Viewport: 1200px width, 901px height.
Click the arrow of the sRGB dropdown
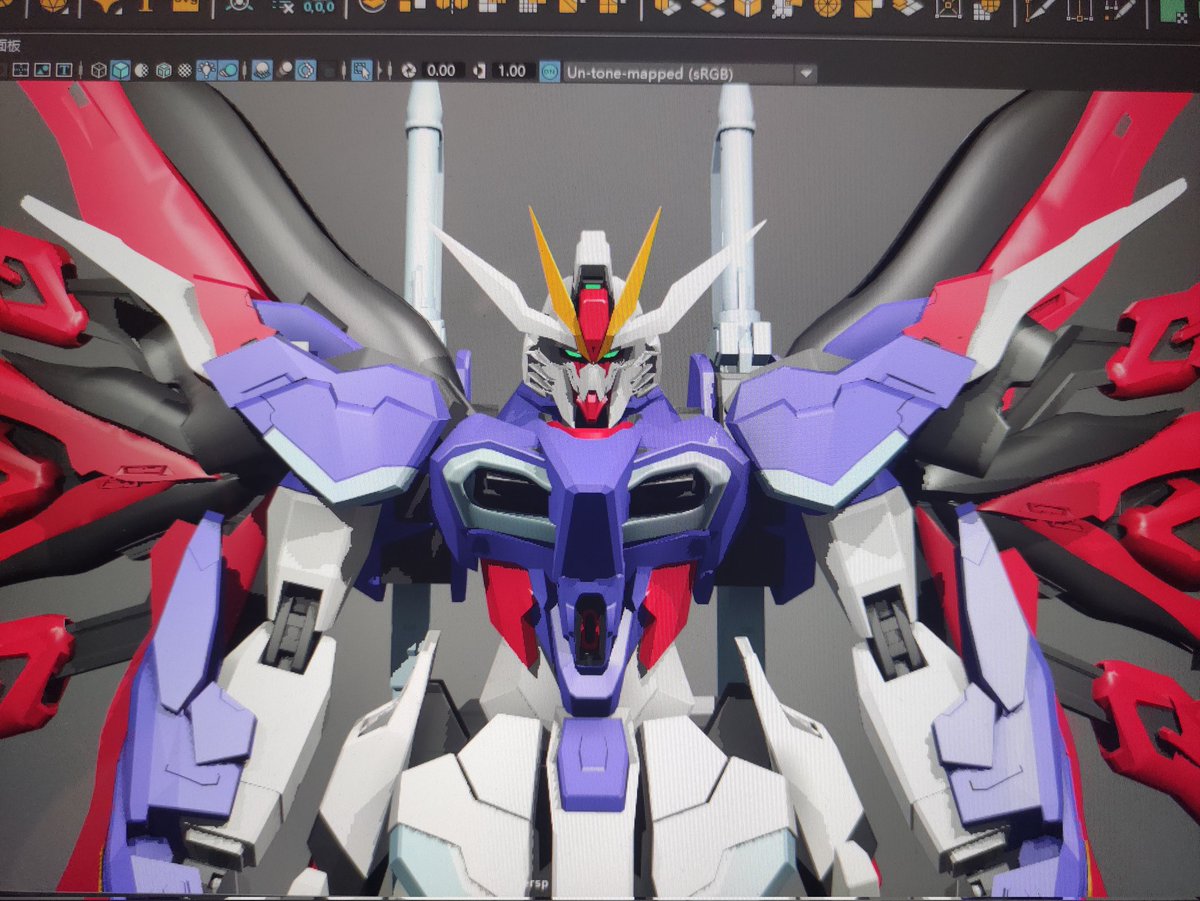point(806,73)
